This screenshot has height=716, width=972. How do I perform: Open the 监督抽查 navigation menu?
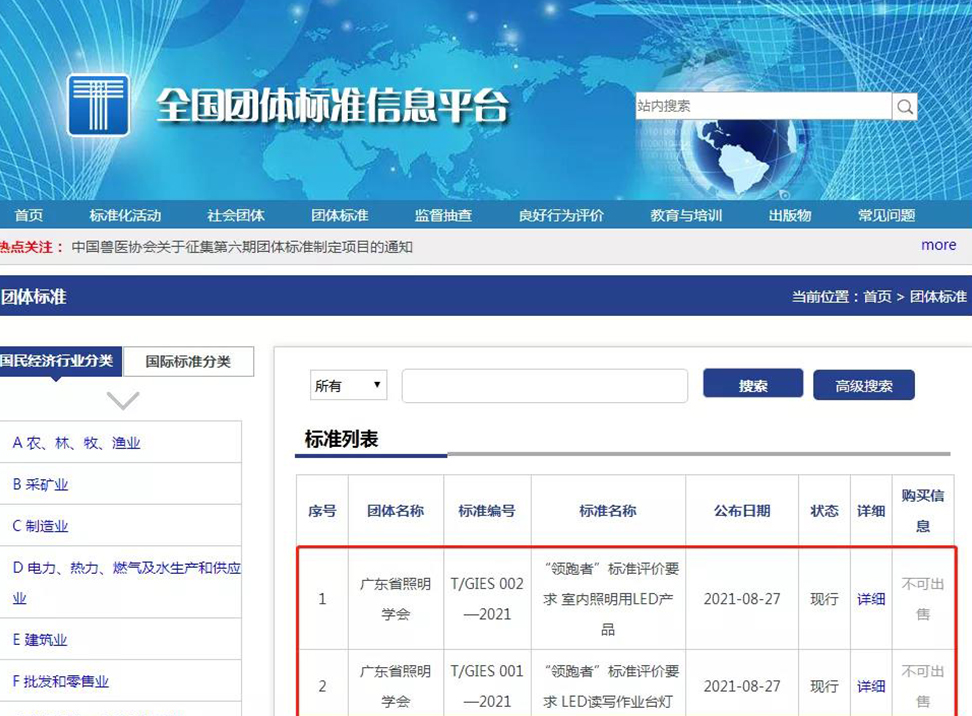click(x=441, y=215)
